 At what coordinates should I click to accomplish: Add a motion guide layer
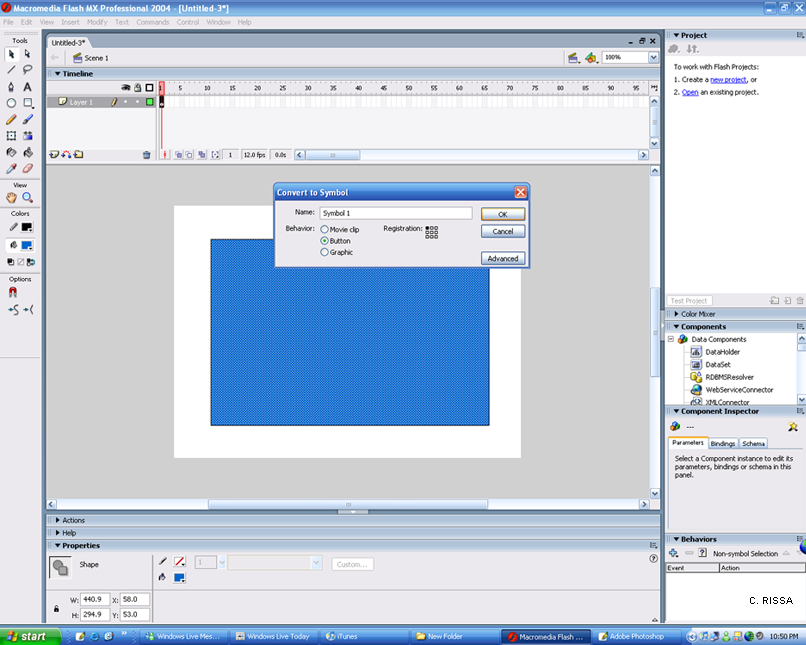tap(66, 155)
